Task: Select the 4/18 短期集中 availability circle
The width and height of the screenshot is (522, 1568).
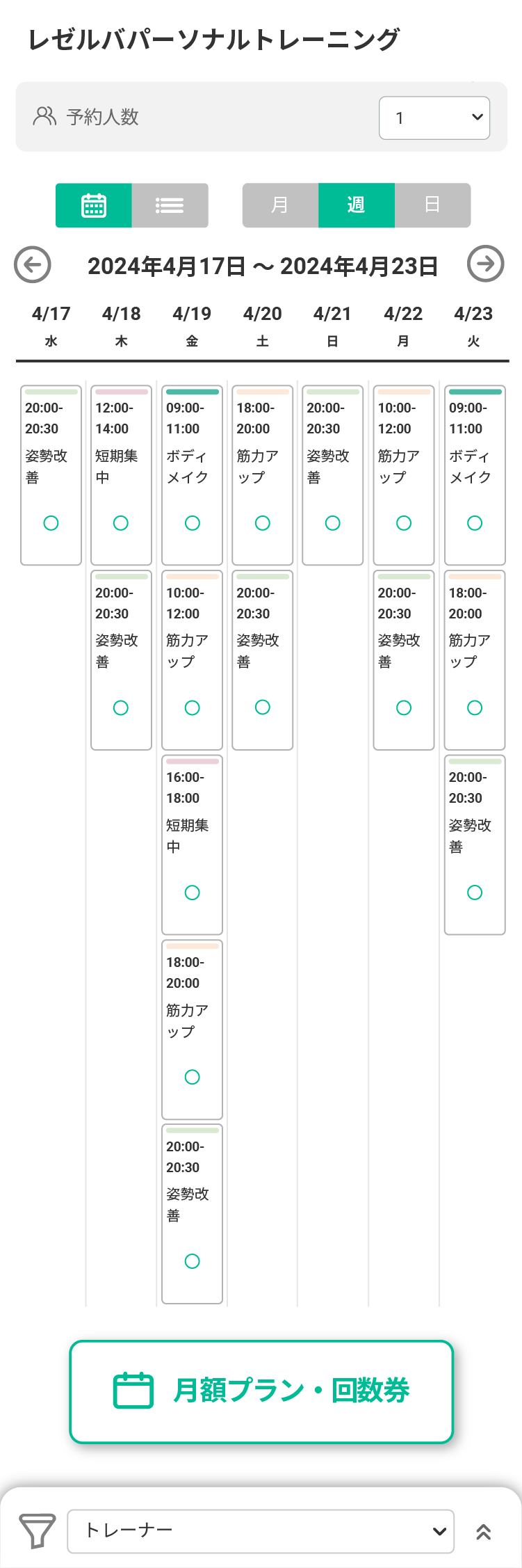Action: (x=121, y=523)
